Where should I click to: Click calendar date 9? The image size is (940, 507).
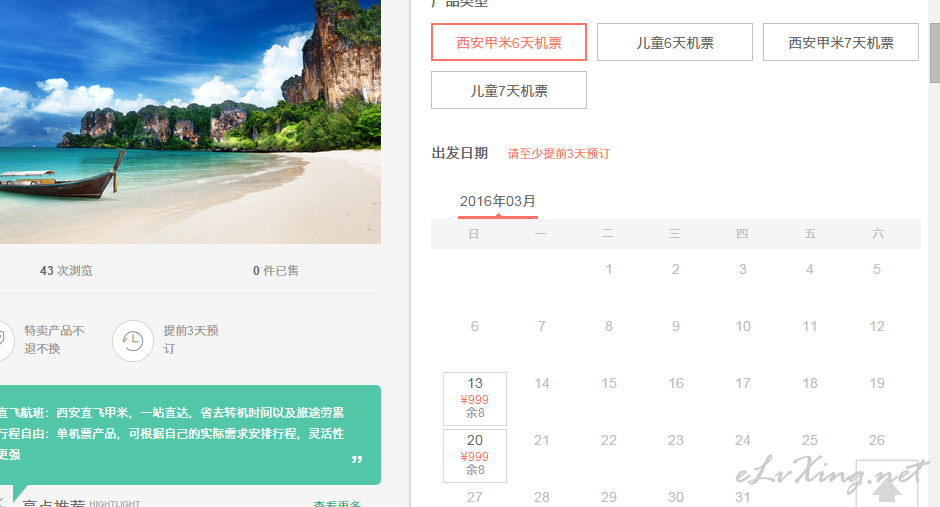click(676, 327)
